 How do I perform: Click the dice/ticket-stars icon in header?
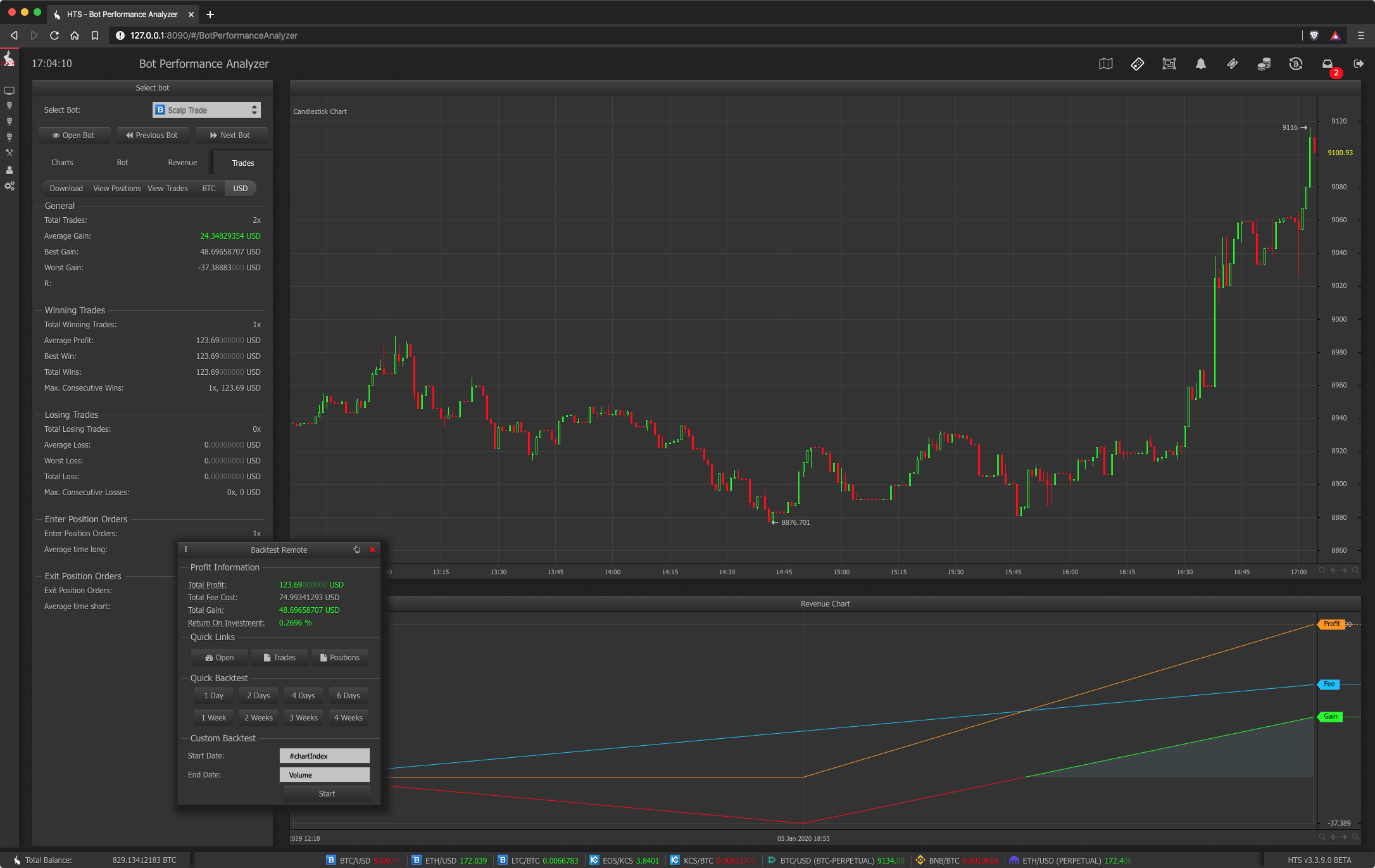point(1138,64)
